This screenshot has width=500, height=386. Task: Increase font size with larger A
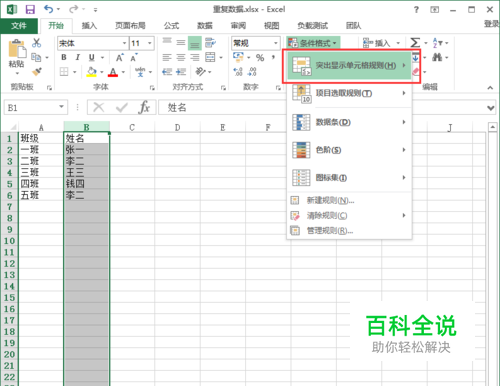click(x=120, y=57)
